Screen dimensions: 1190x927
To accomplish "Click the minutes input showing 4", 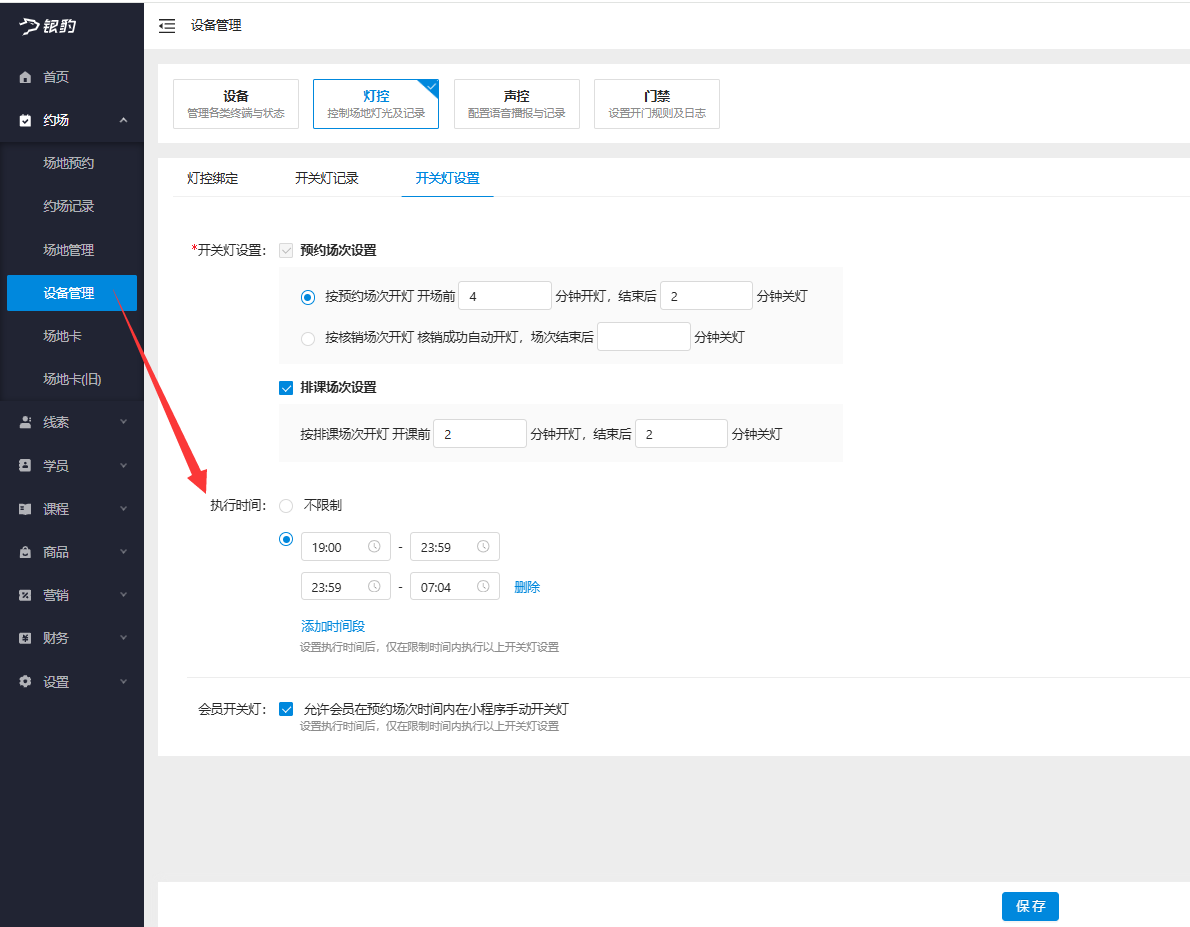I will point(504,296).
